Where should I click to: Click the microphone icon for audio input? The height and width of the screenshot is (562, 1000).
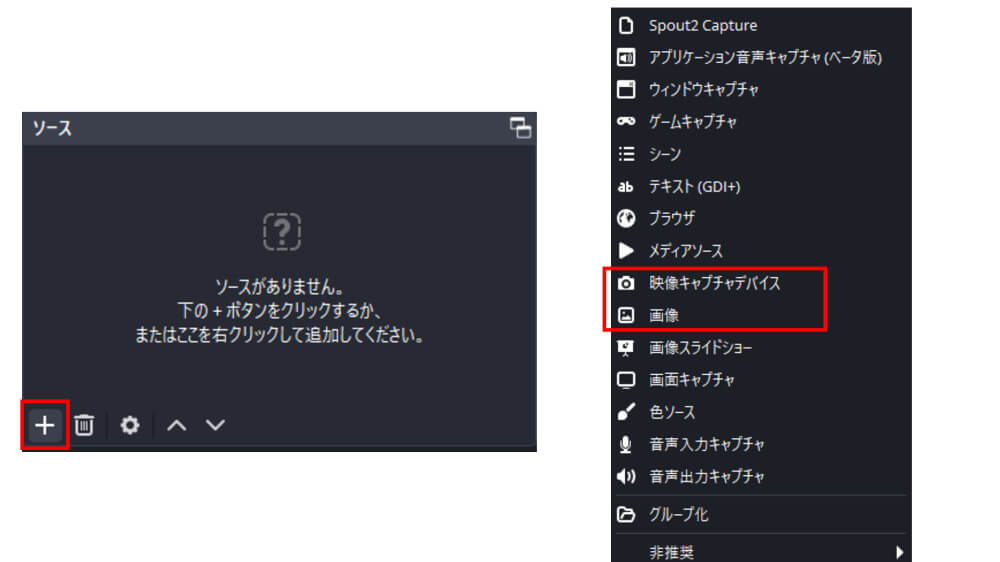pyautogui.click(x=626, y=445)
